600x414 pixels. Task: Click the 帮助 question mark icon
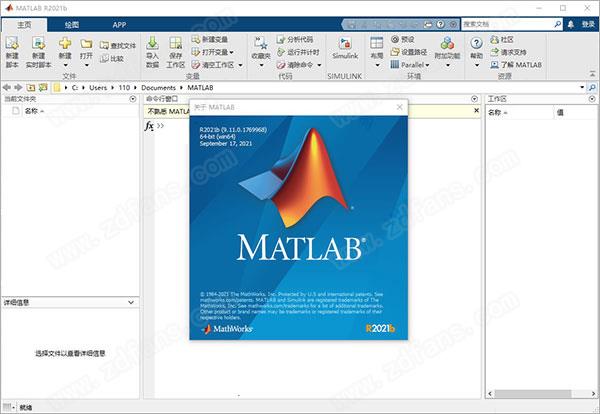point(476,43)
